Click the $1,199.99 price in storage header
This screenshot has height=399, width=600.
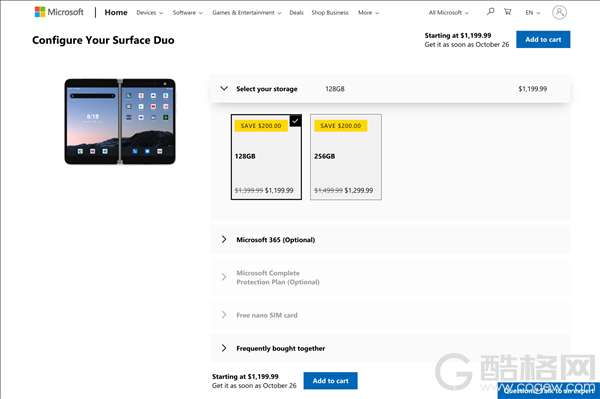click(x=532, y=89)
